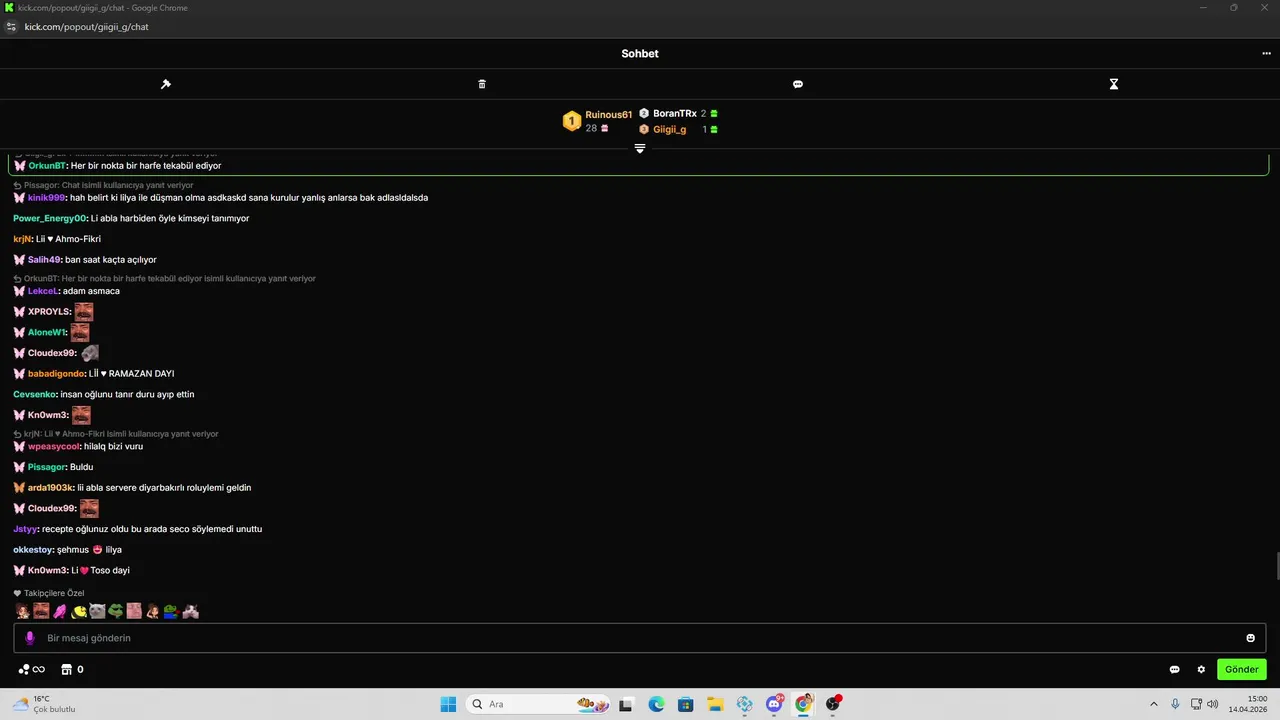
Task: Open the Windows Start menu
Action: (448, 704)
